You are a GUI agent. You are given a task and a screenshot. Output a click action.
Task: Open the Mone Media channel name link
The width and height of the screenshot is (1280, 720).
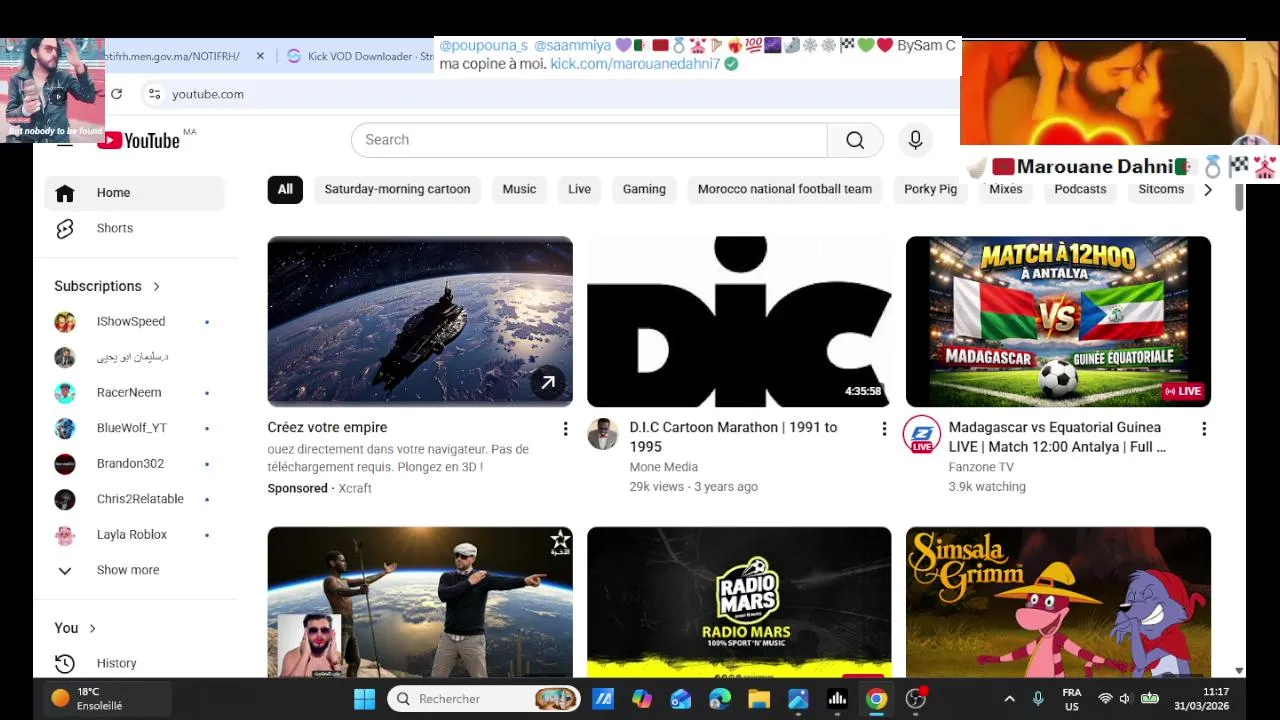click(x=663, y=467)
